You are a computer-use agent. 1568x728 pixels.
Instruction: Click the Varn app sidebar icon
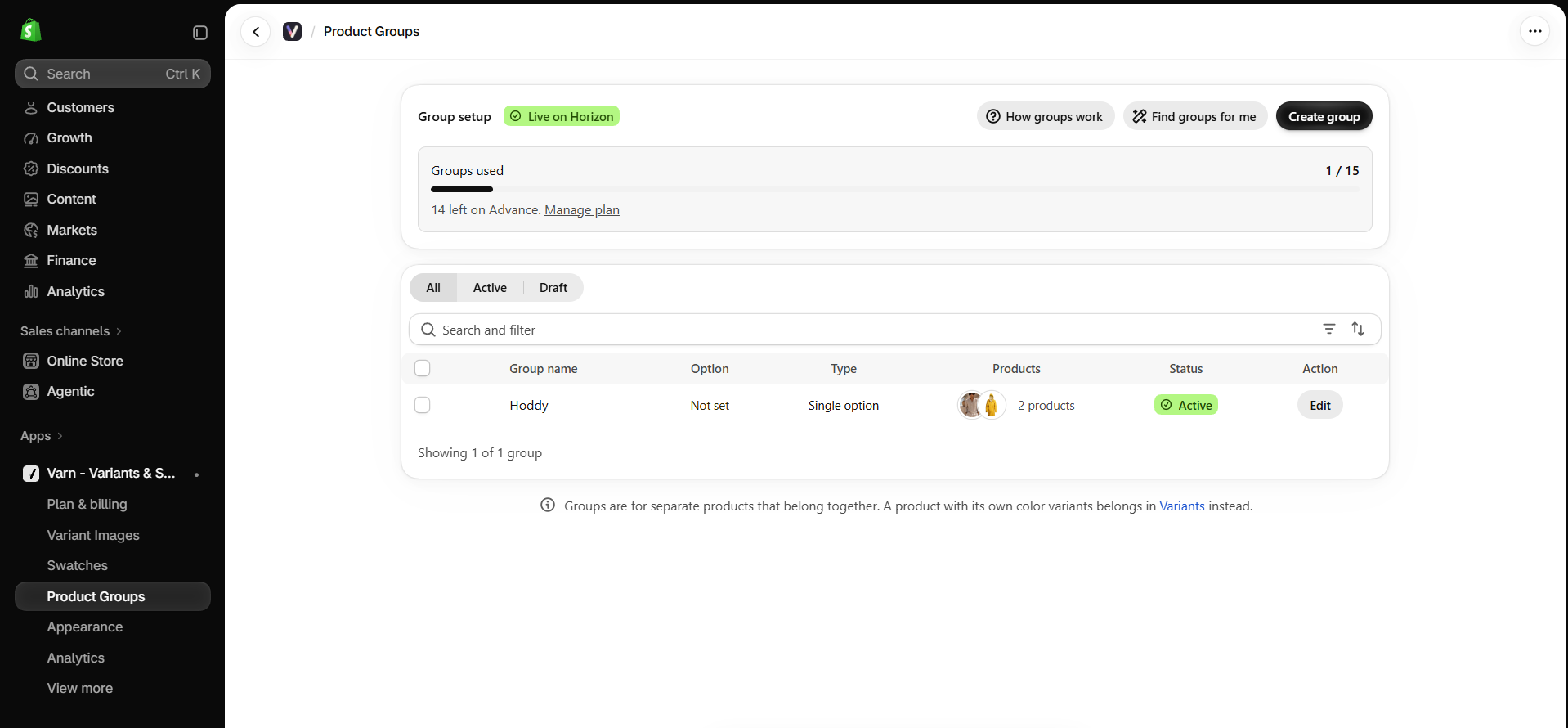[x=31, y=474]
